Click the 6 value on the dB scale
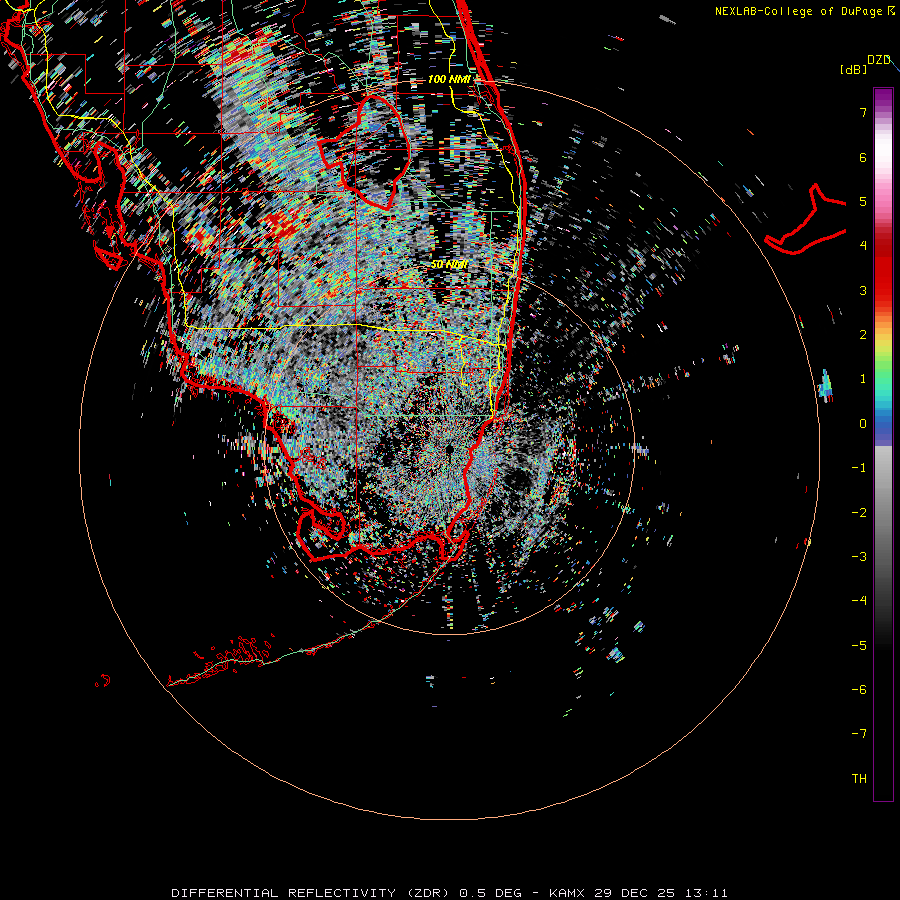 tap(863, 157)
